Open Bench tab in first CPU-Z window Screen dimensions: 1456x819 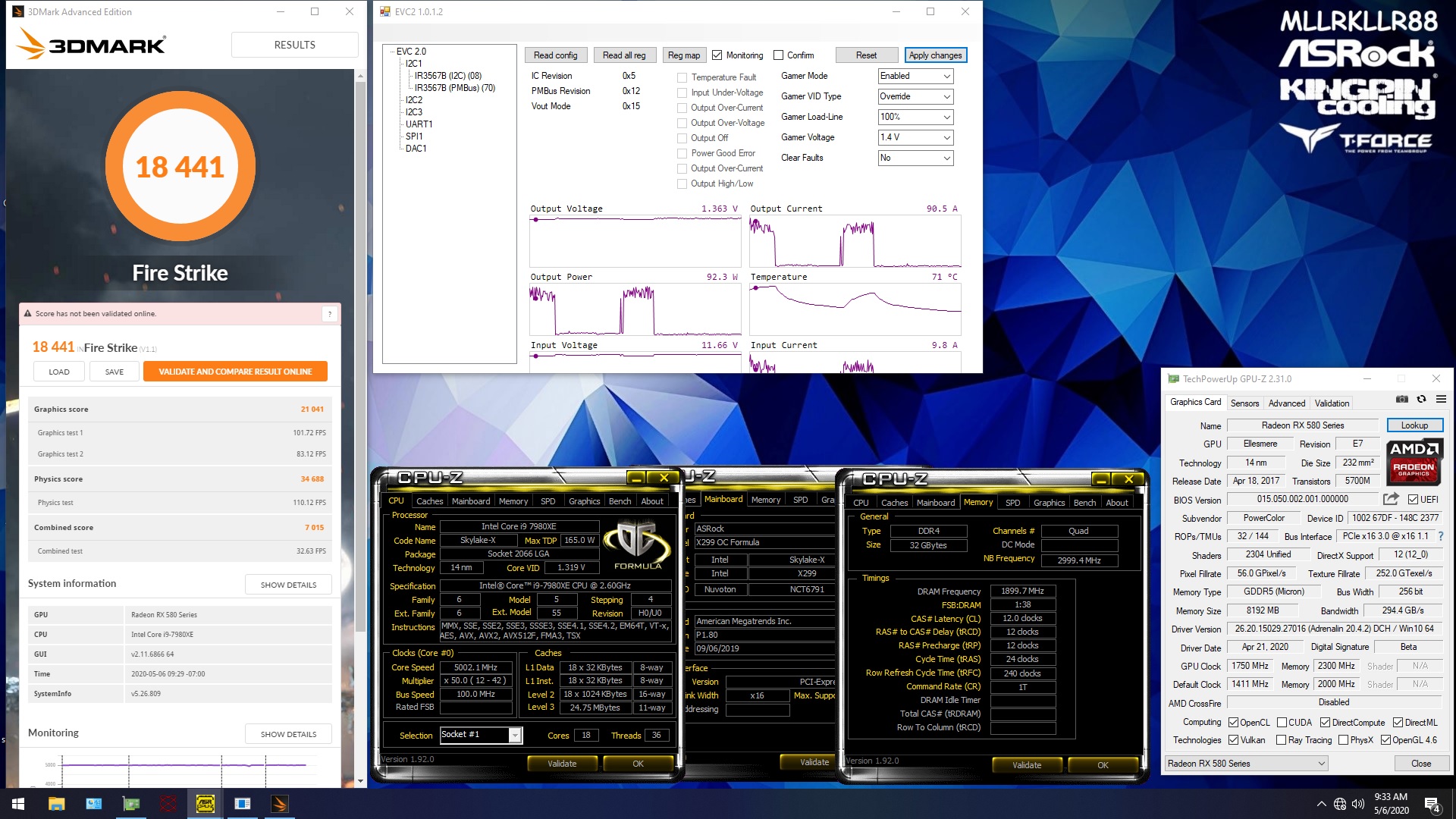(x=620, y=501)
